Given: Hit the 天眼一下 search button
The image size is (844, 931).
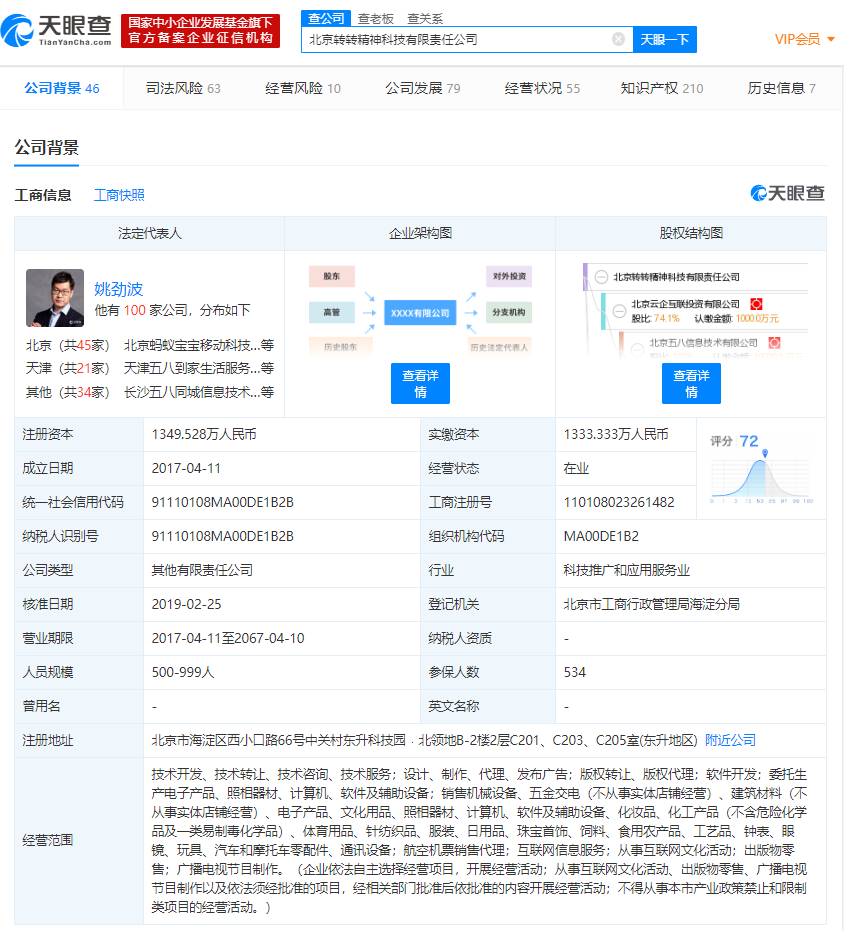Looking at the screenshot, I should [x=664, y=39].
